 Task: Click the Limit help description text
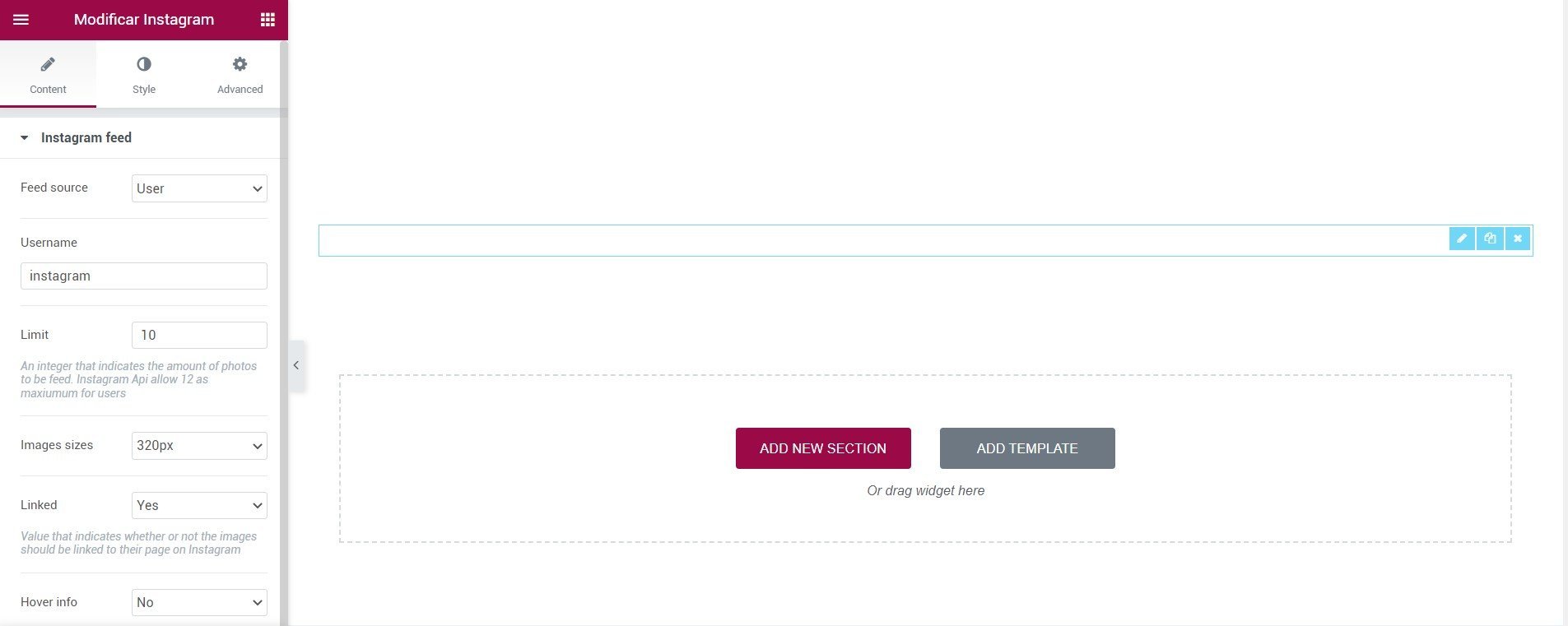click(138, 379)
